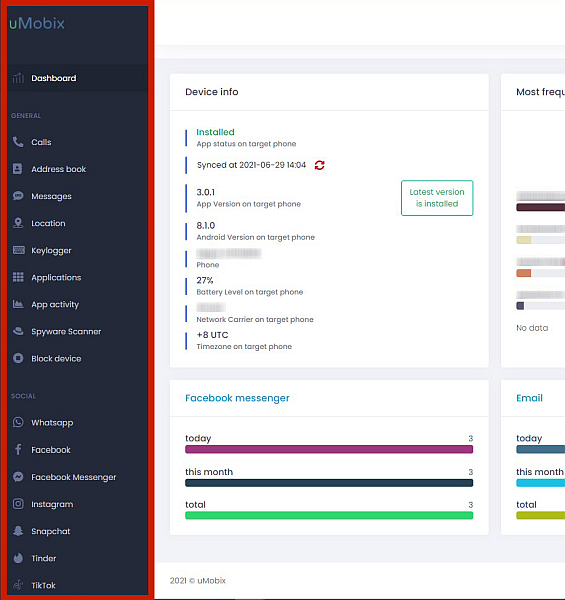Click the uMobix logo
The height and width of the screenshot is (600, 565).
pyautogui.click(x=37, y=23)
